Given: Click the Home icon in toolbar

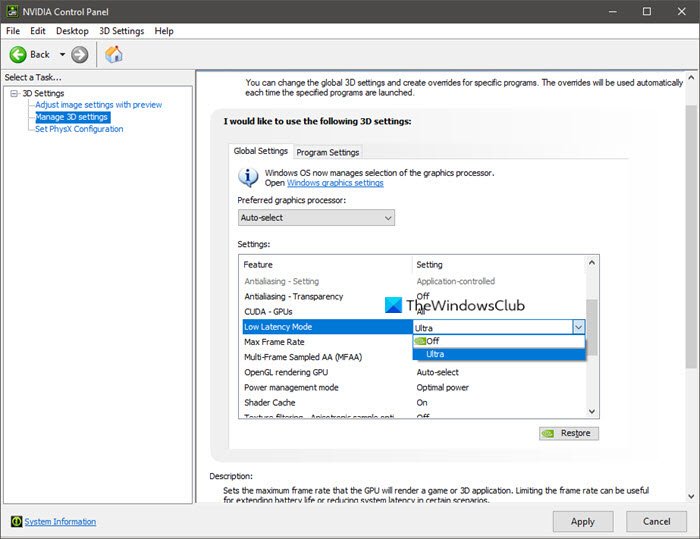Looking at the screenshot, I should [114, 54].
